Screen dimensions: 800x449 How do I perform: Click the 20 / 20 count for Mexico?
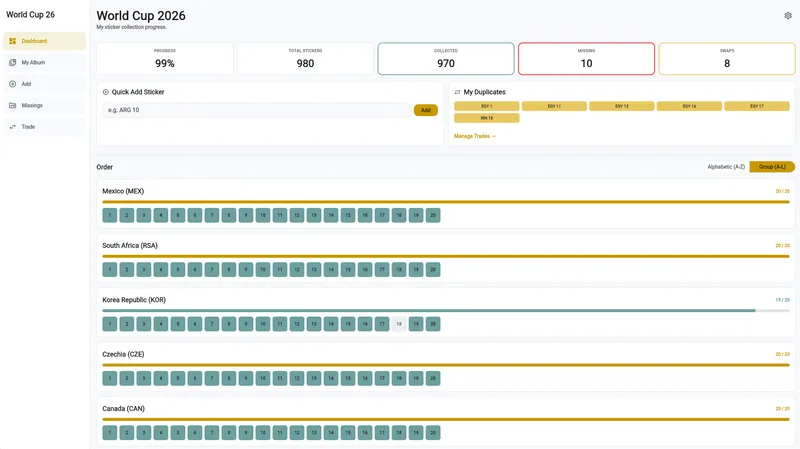coord(782,191)
